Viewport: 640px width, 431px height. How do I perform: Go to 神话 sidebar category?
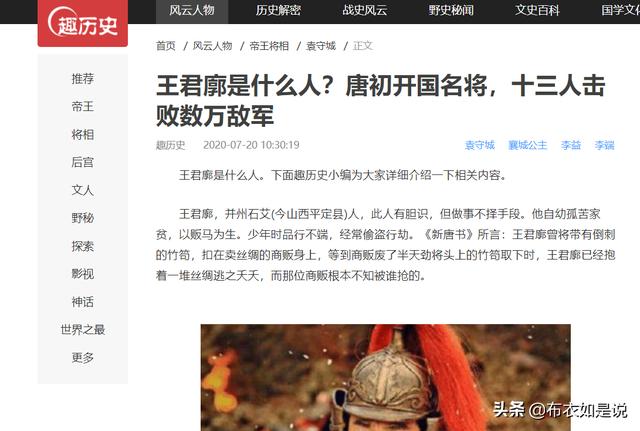[x=83, y=302]
